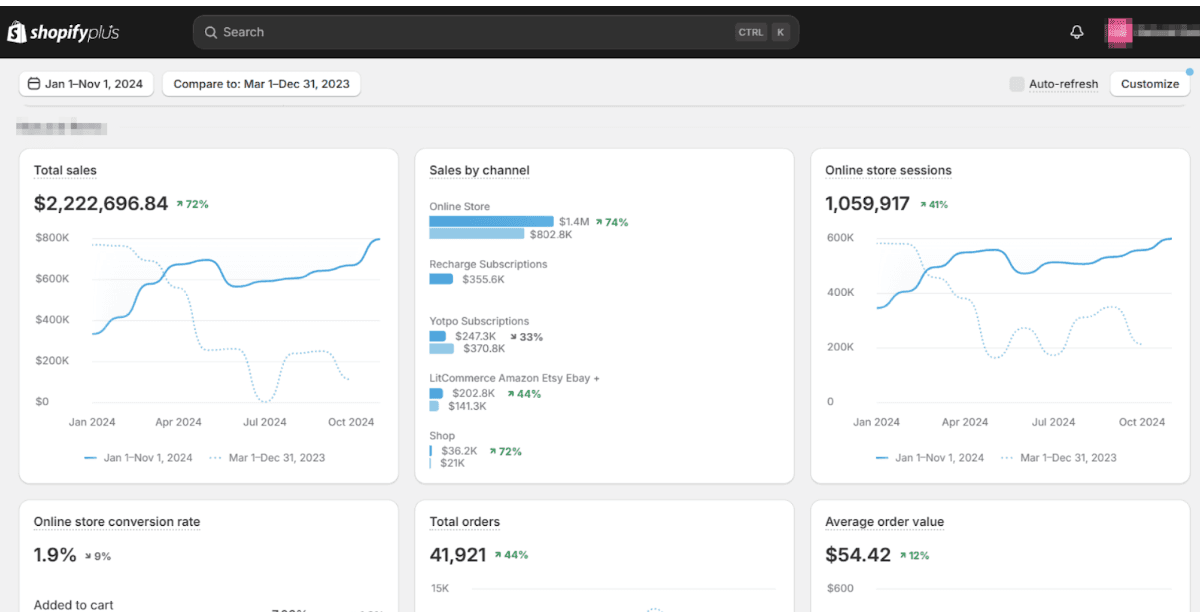Click the 44% increase indicator for Total orders
The height and width of the screenshot is (612, 1200).
(511, 555)
